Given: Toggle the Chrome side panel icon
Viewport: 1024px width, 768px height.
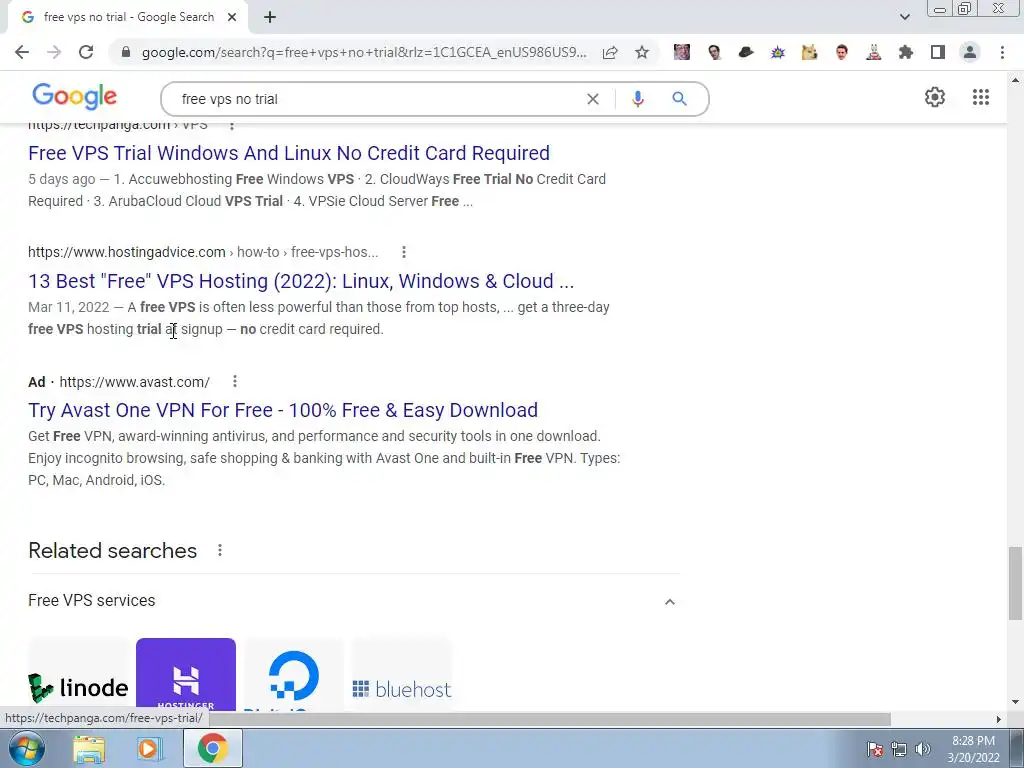Looking at the screenshot, I should pyautogui.click(x=938, y=52).
